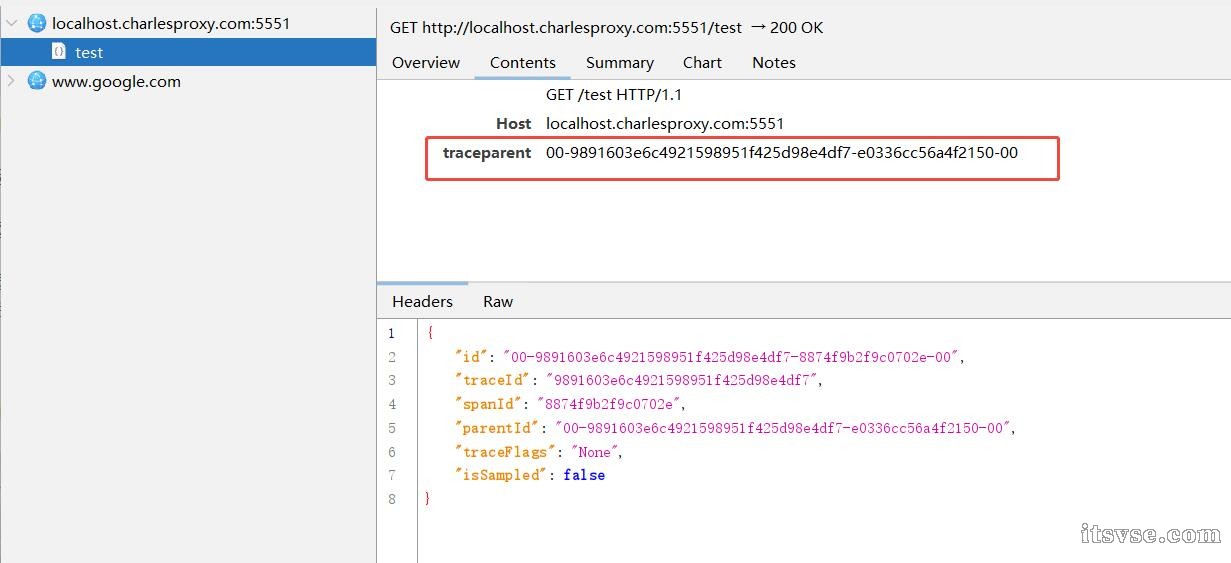Collapse the localhost.charlesproxy.com:5551 tree node
The height and width of the screenshot is (563, 1231).
tap(12, 23)
